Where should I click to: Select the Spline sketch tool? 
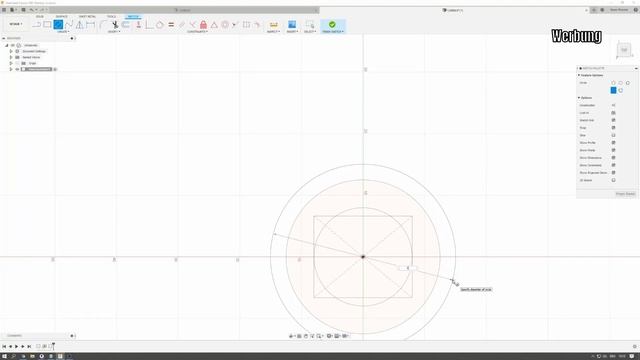[69, 24]
